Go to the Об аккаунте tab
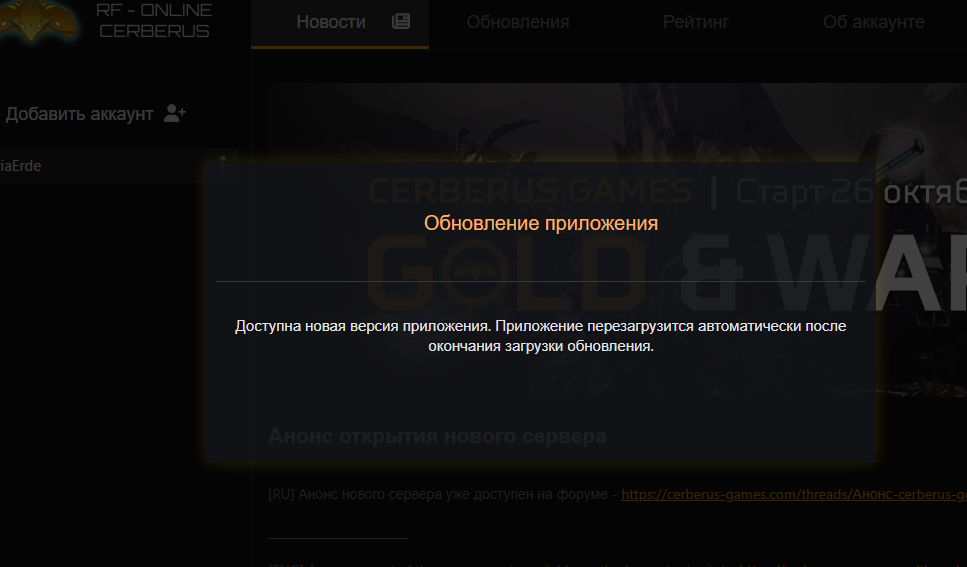Image resolution: width=967 pixels, height=567 pixels. 873,22
